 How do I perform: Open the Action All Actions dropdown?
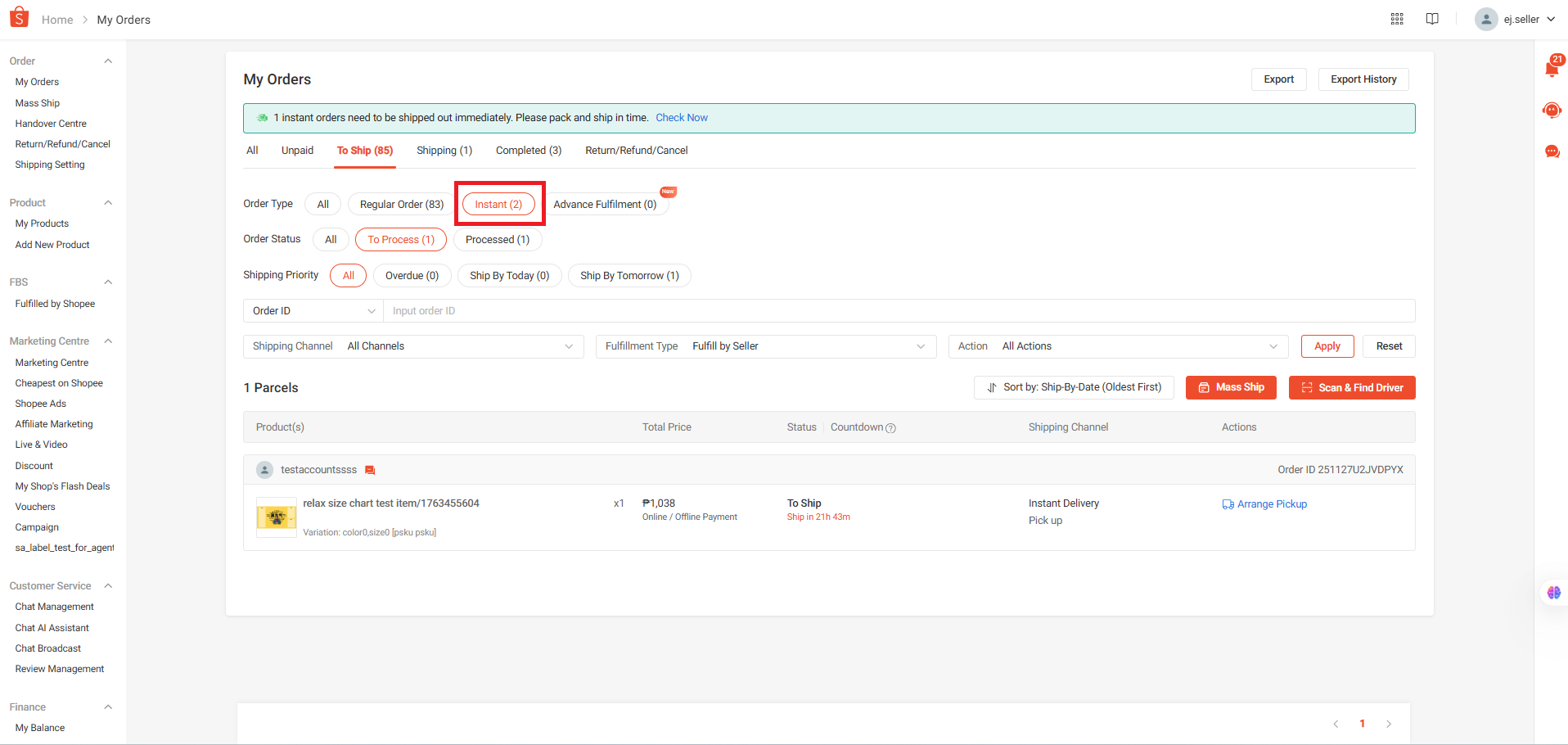point(1118,346)
